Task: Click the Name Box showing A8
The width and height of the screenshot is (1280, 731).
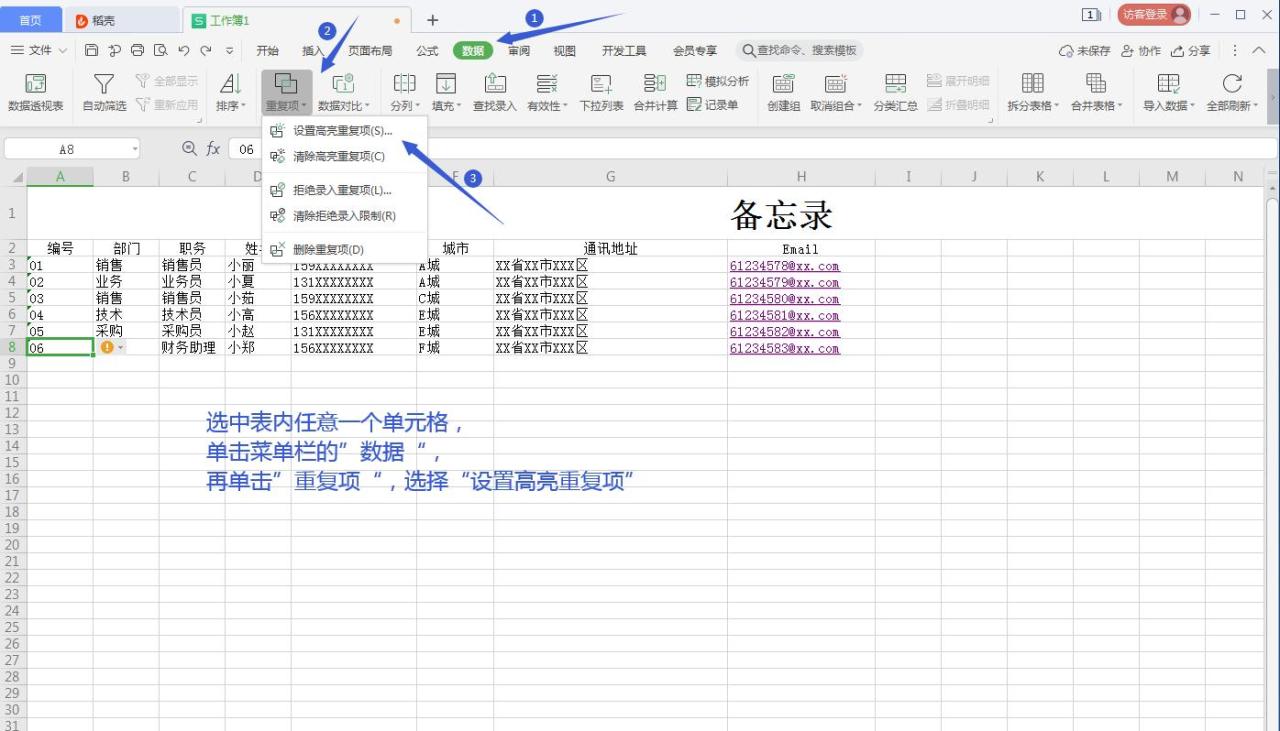Action: click(66, 149)
